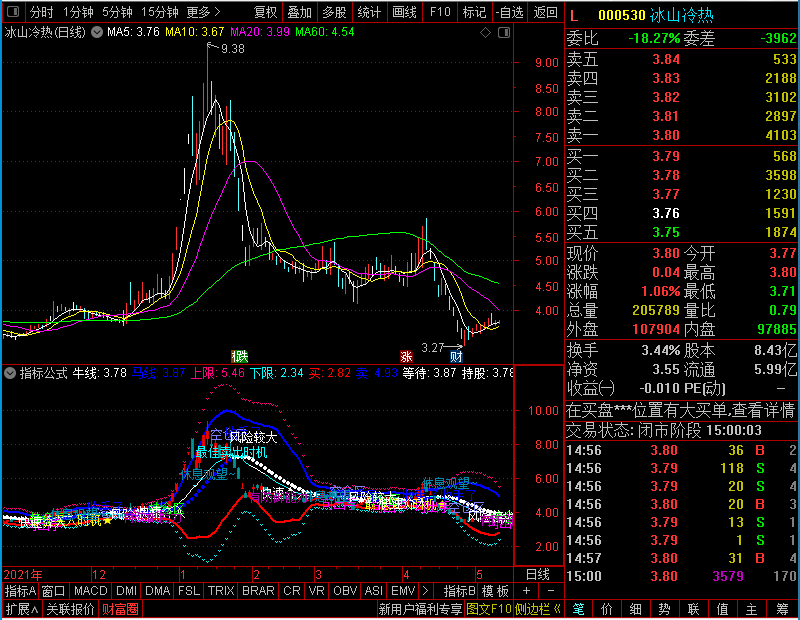Apply the MACD indicator
Viewport: 800px width, 620px height.
tap(91, 591)
